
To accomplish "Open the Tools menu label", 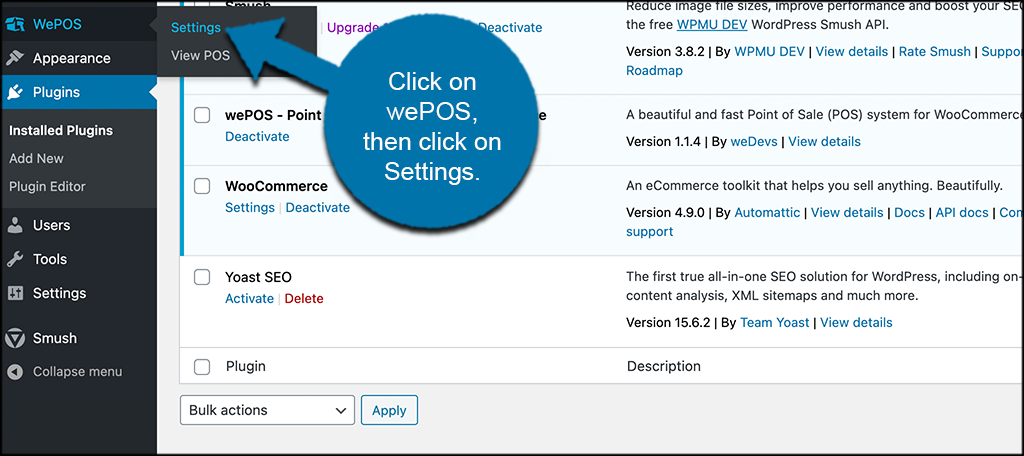I will click(50, 259).
